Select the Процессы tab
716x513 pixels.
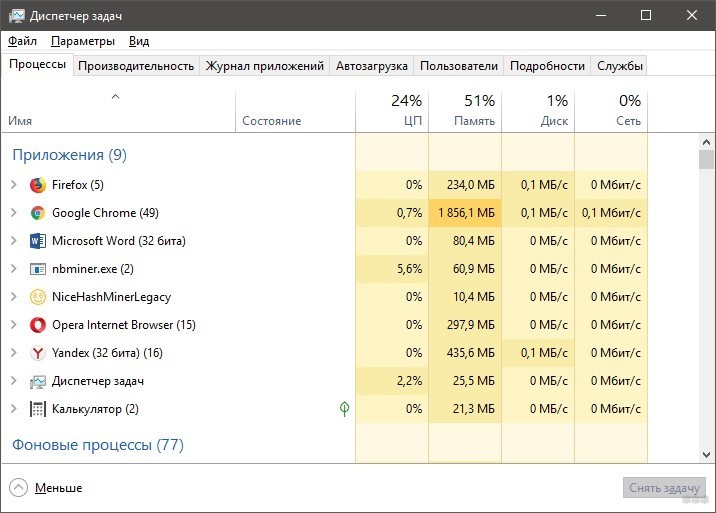pos(37,64)
